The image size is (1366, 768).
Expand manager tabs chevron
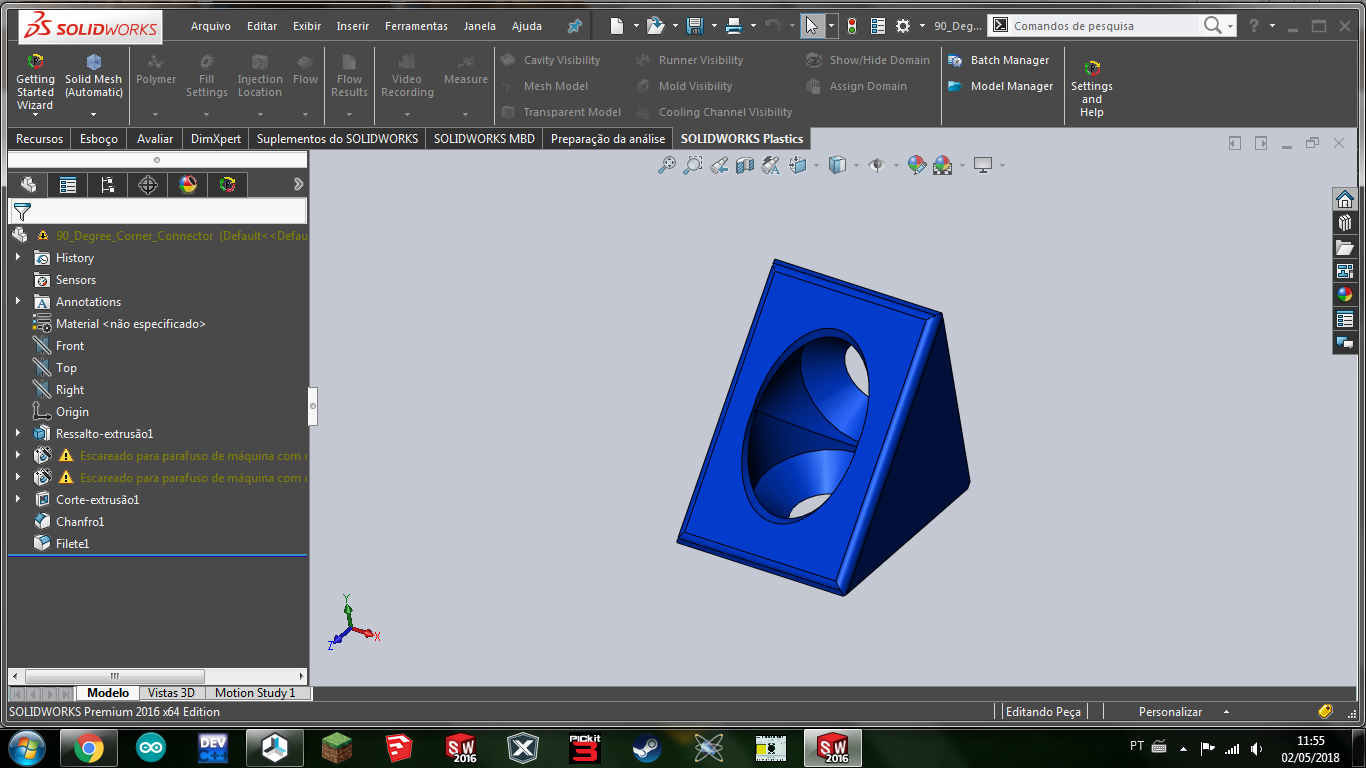(x=298, y=184)
